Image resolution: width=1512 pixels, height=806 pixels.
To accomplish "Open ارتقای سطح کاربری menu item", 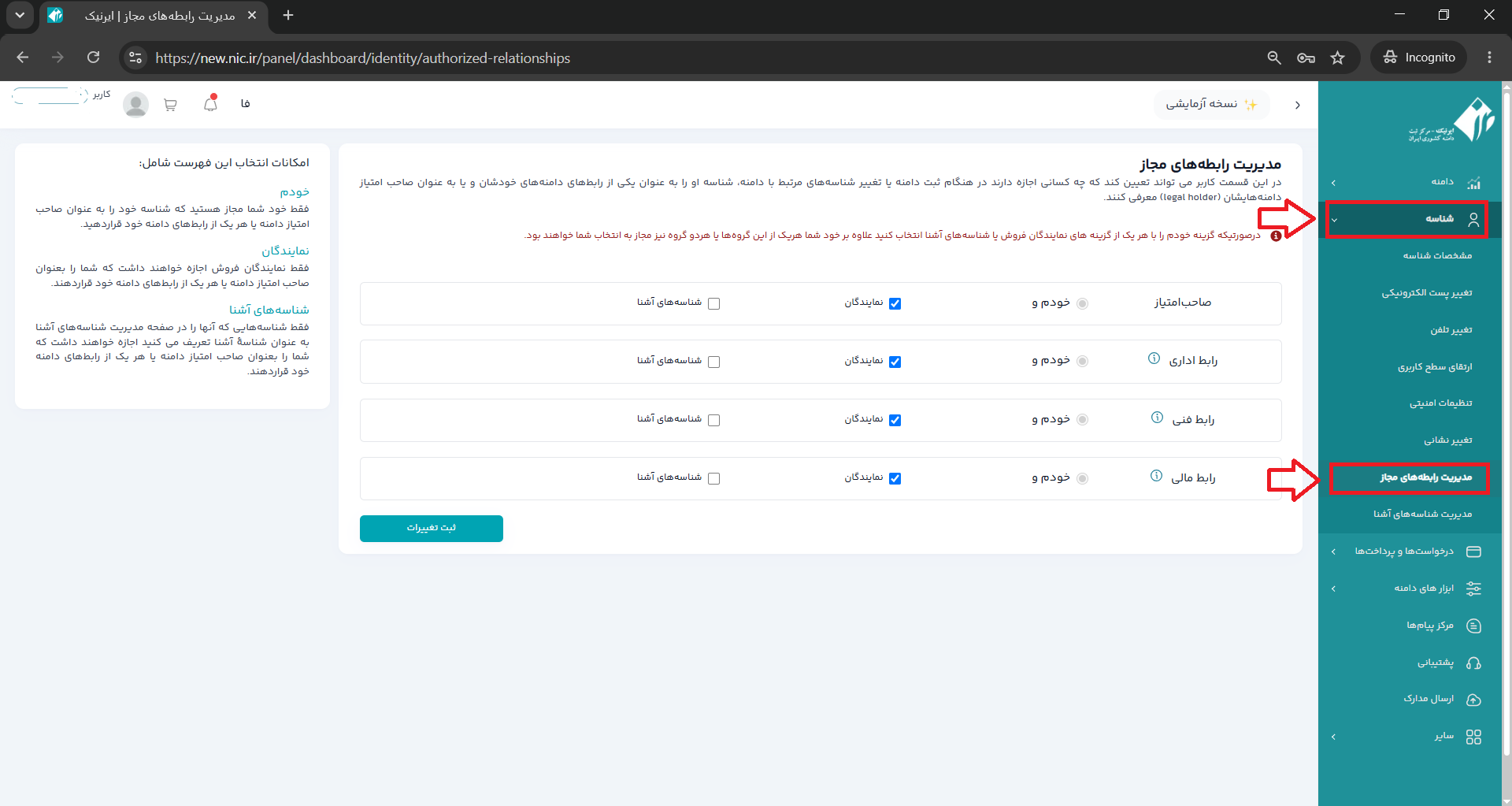I will point(1435,366).
